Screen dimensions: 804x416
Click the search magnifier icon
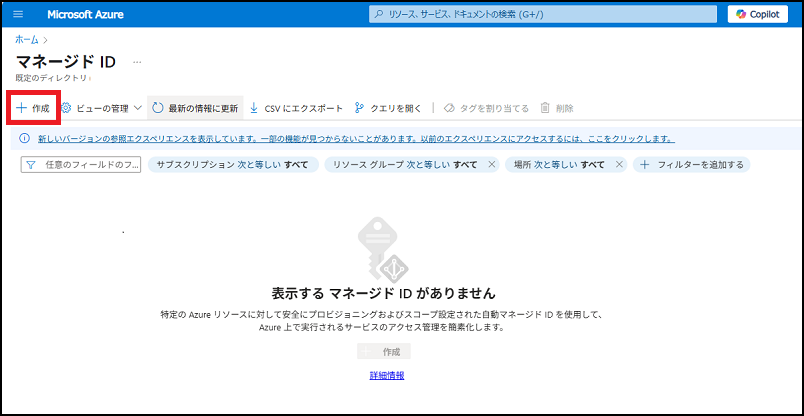click(379, 14)
